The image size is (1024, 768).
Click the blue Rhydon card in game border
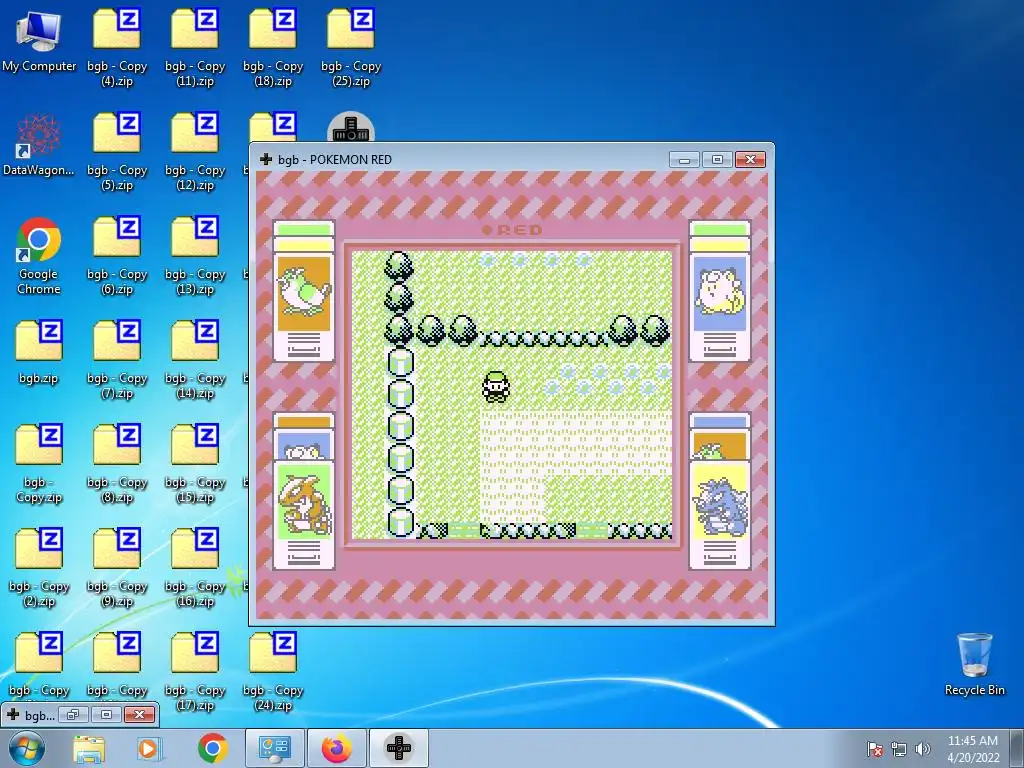pyautogui.click(x=720, y=514)
